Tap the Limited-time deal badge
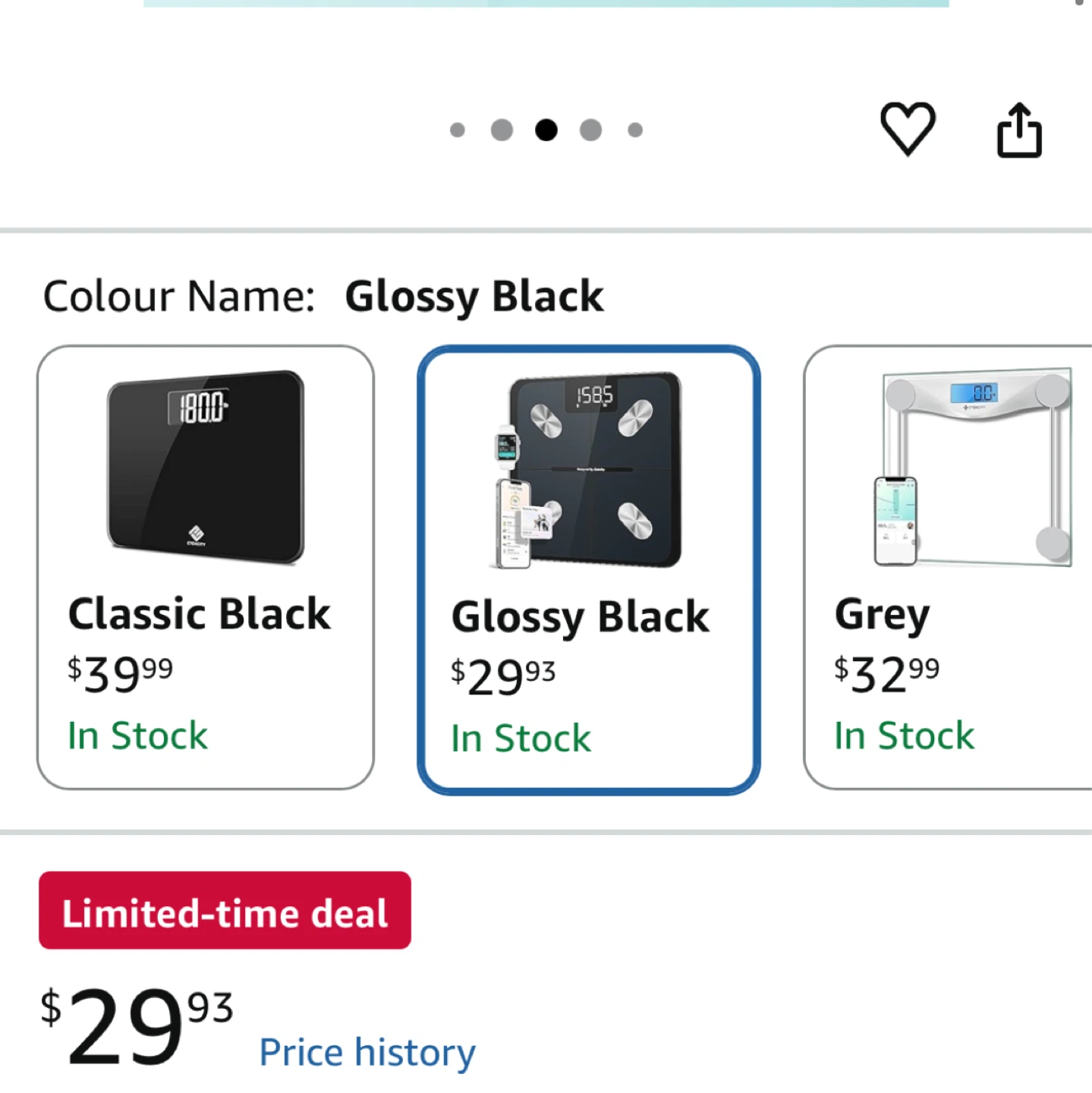This screenshot has width=1092, height=1093. (225, 910)
